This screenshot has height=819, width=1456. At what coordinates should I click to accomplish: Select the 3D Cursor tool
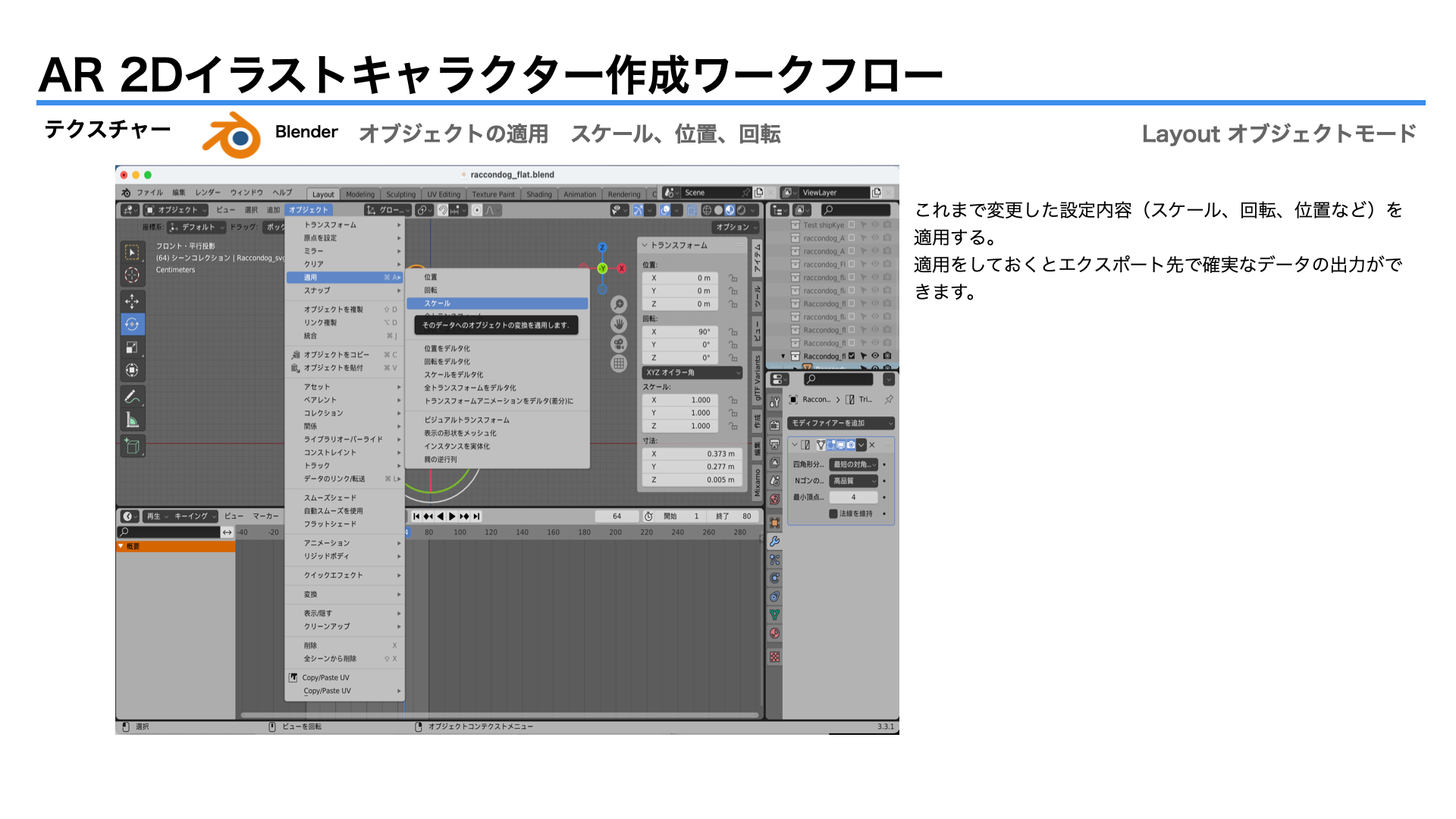pos(132,275)
